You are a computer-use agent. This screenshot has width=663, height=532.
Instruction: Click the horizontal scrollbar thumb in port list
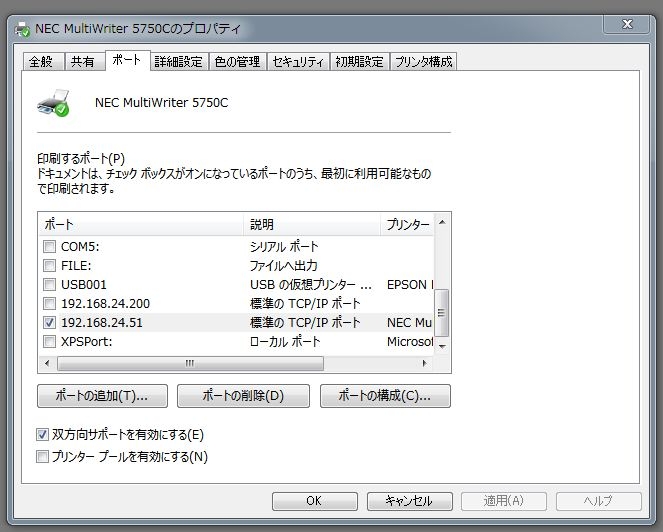tap(190, 363)
